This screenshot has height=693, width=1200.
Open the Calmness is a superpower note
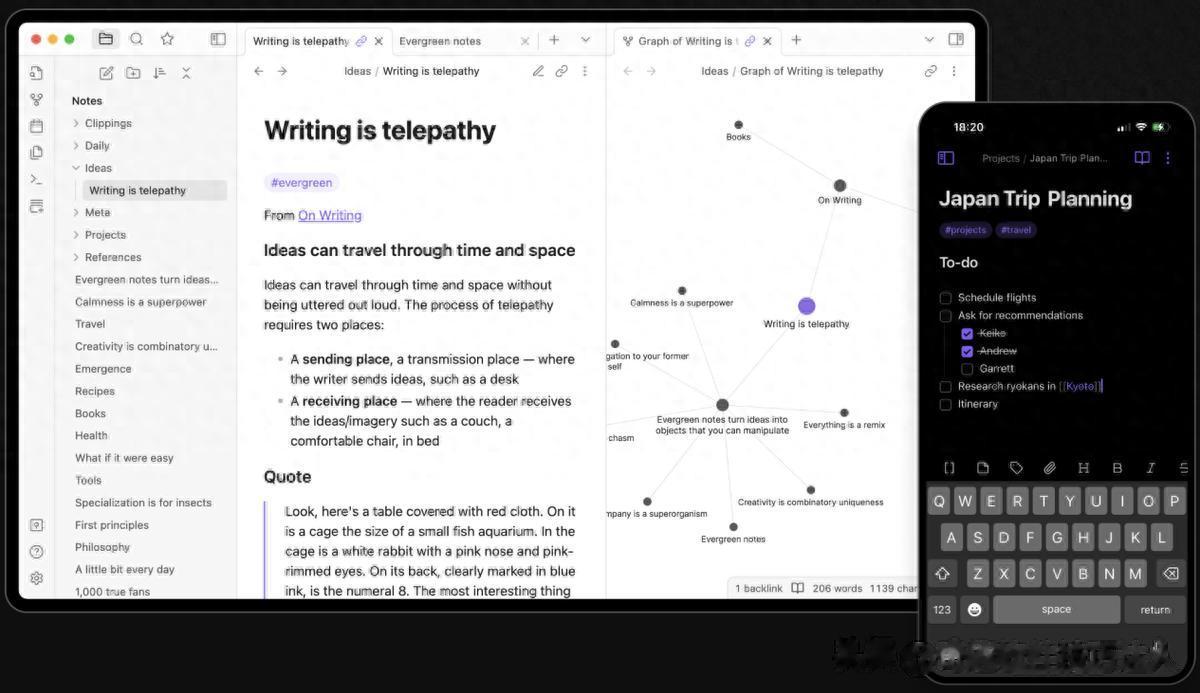(141, 302)
